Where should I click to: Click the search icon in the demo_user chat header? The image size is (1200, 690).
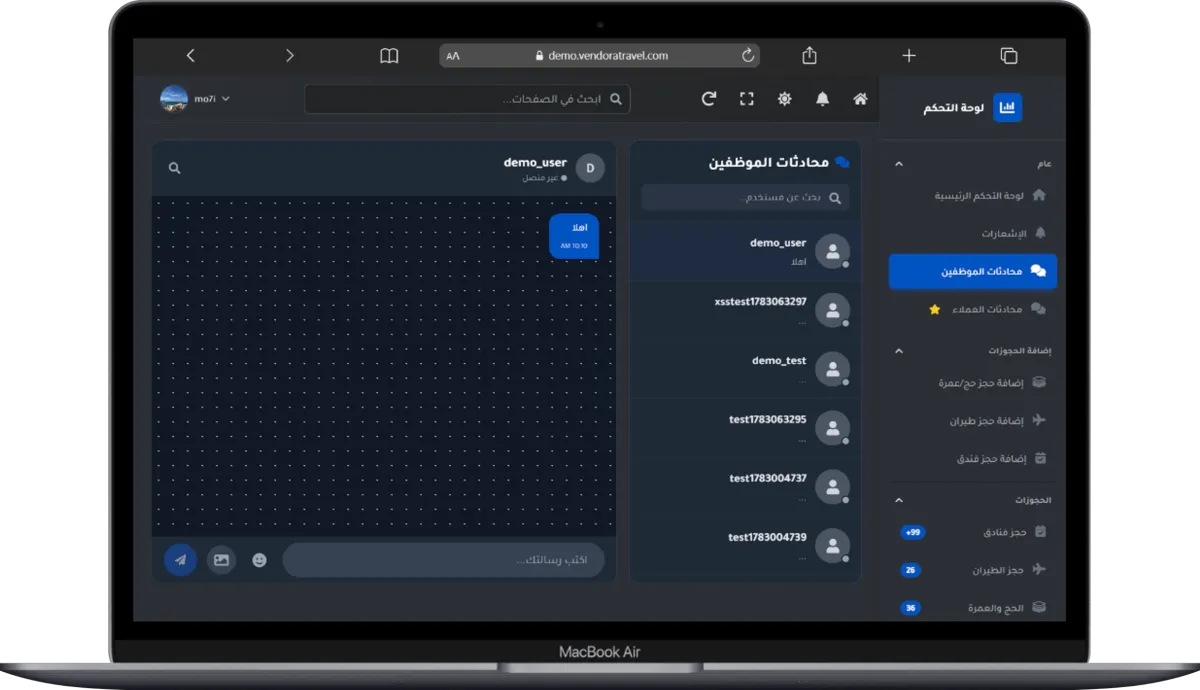(x=175, y=168)
